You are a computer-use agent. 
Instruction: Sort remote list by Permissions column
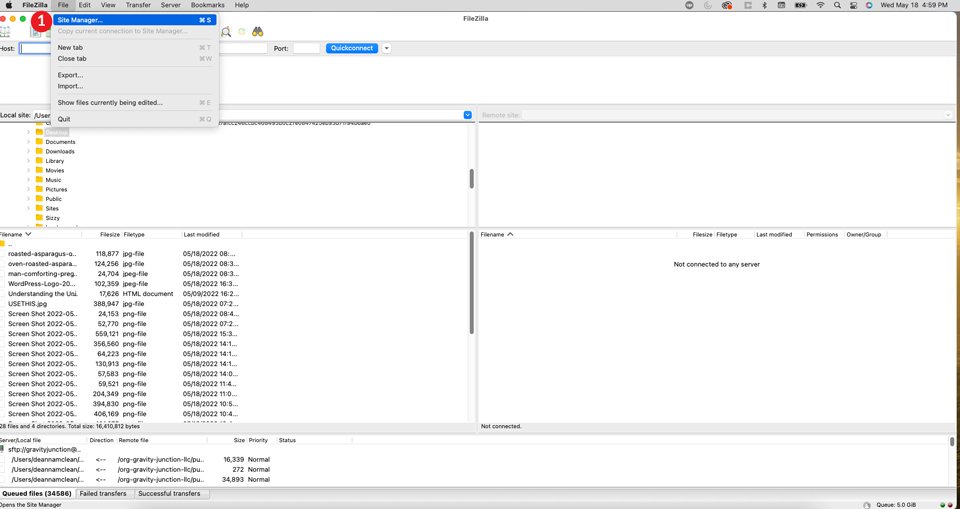822,235
